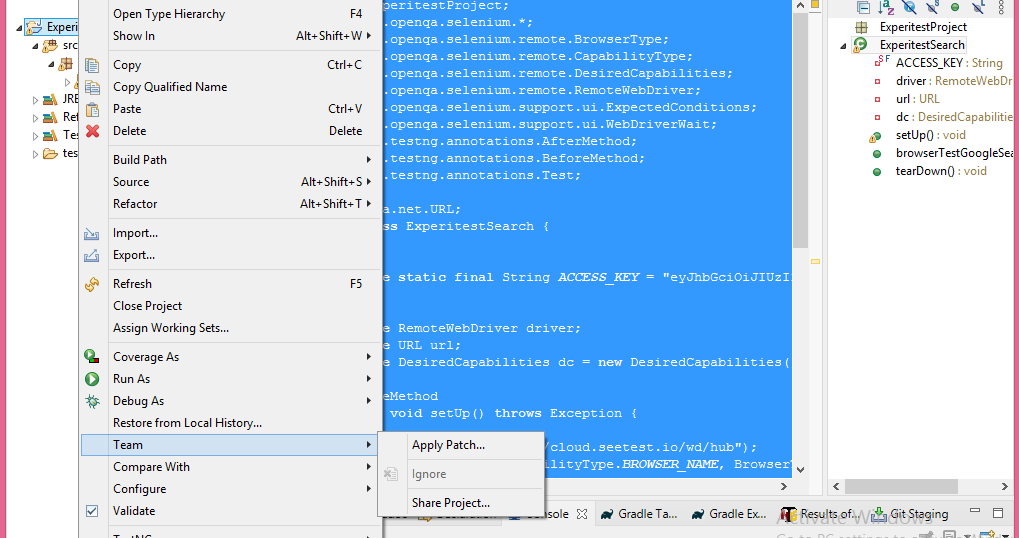Click the Paste clipboard icon
The height and width of the screenshot is (538, 1019).
[x=92, y=110]
